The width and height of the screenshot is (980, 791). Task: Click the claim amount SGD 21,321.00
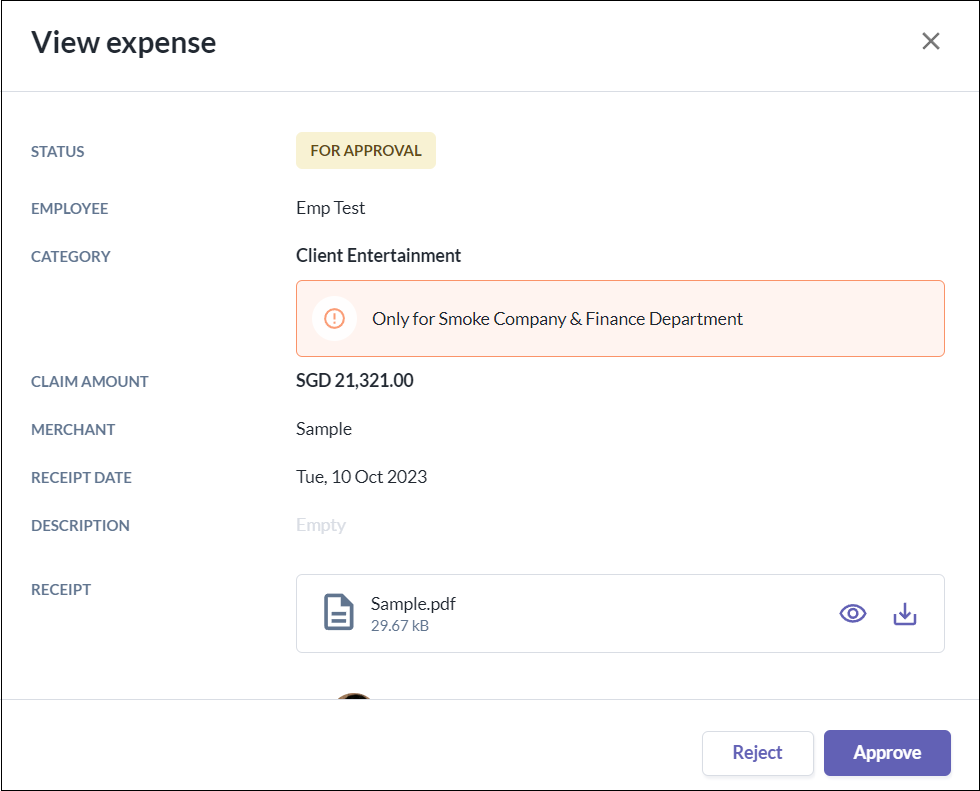click(x=354, y=381)
